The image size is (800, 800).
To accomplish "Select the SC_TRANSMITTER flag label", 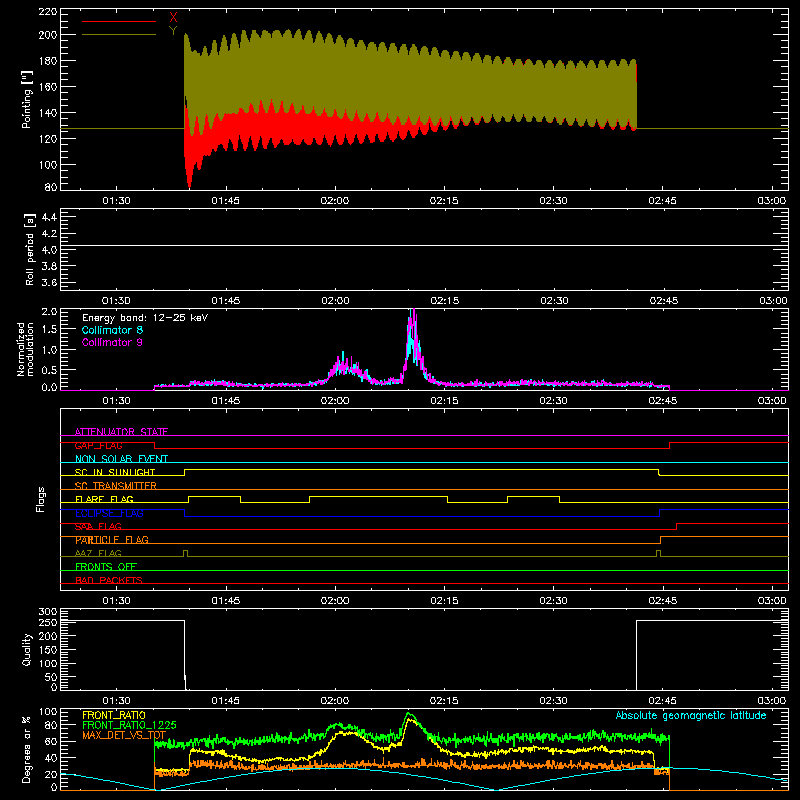I will 116,486.
